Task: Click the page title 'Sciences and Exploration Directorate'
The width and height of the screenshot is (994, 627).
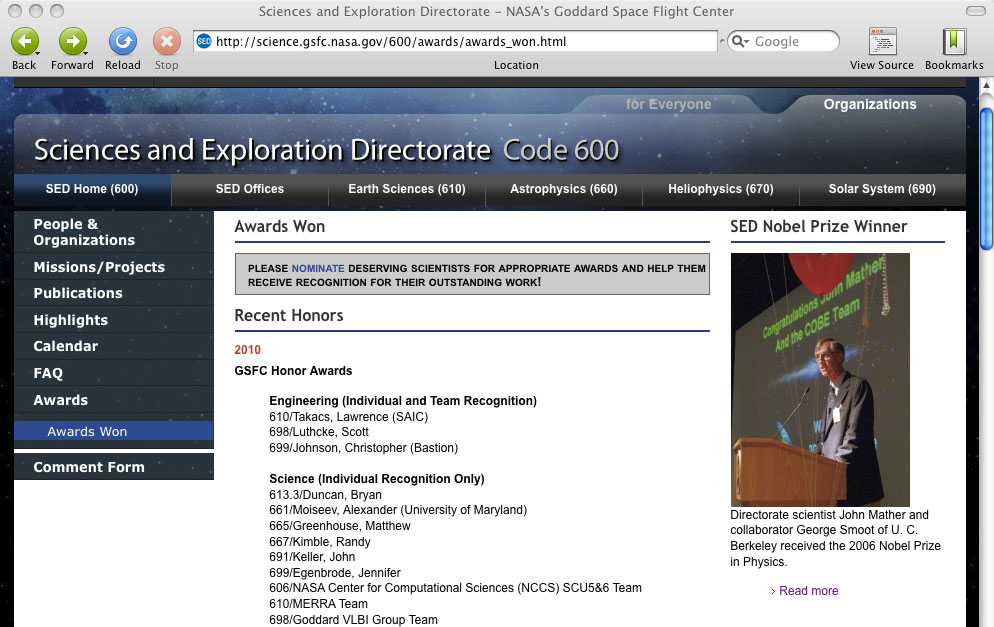Action: (x=262, y=150)
